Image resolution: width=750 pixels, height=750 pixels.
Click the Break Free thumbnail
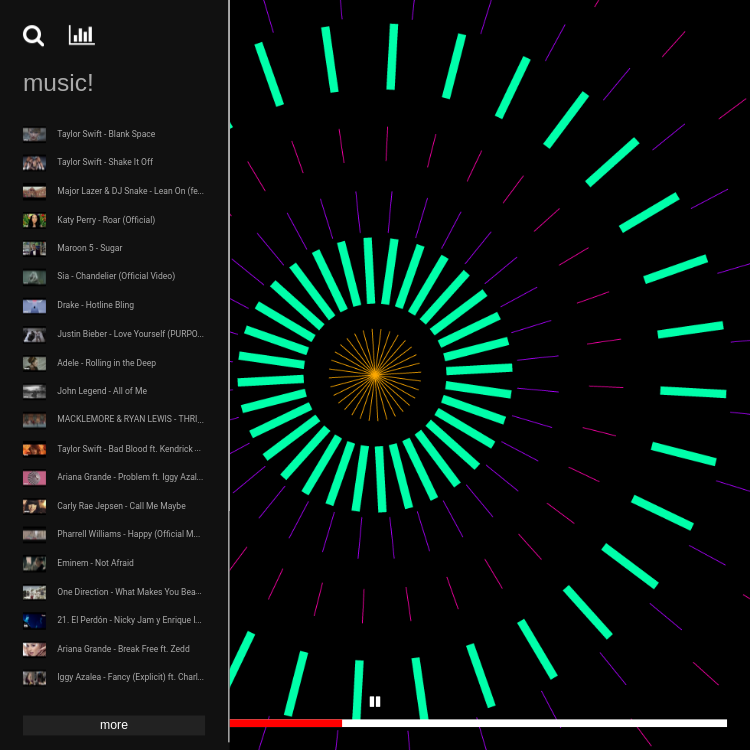click(34, 650)
